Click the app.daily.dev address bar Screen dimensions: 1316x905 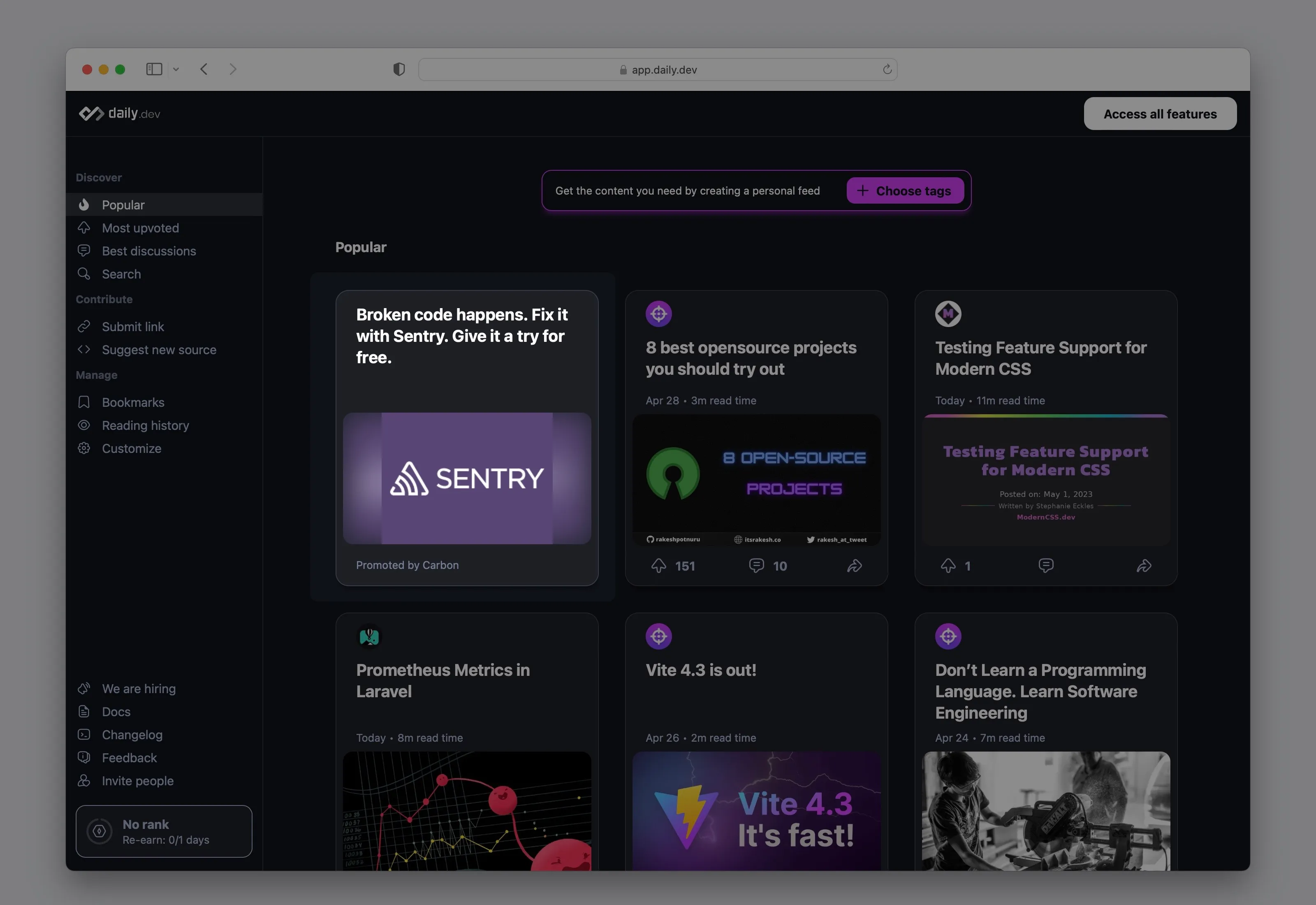click(x=658, y=69)
